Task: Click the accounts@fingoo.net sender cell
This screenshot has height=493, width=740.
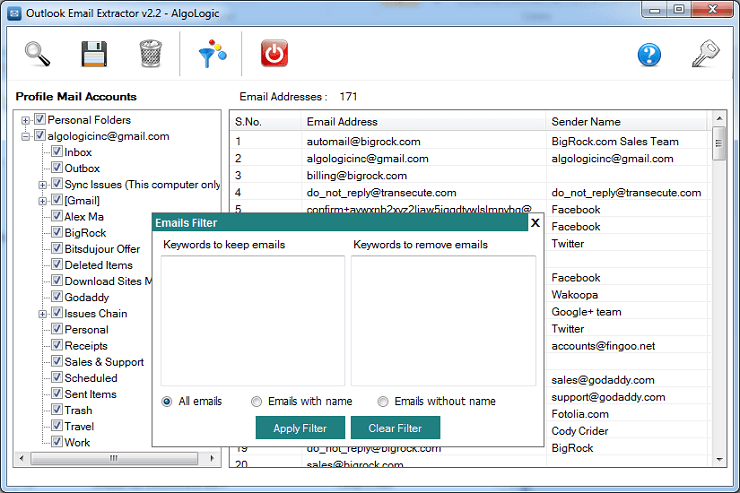Action: [x=603, y=346]
